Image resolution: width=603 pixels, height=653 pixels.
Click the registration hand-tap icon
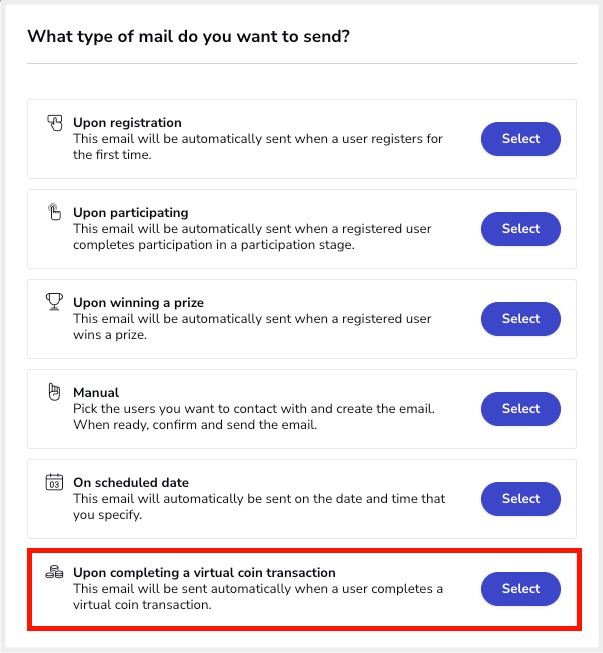coord(54,123)
